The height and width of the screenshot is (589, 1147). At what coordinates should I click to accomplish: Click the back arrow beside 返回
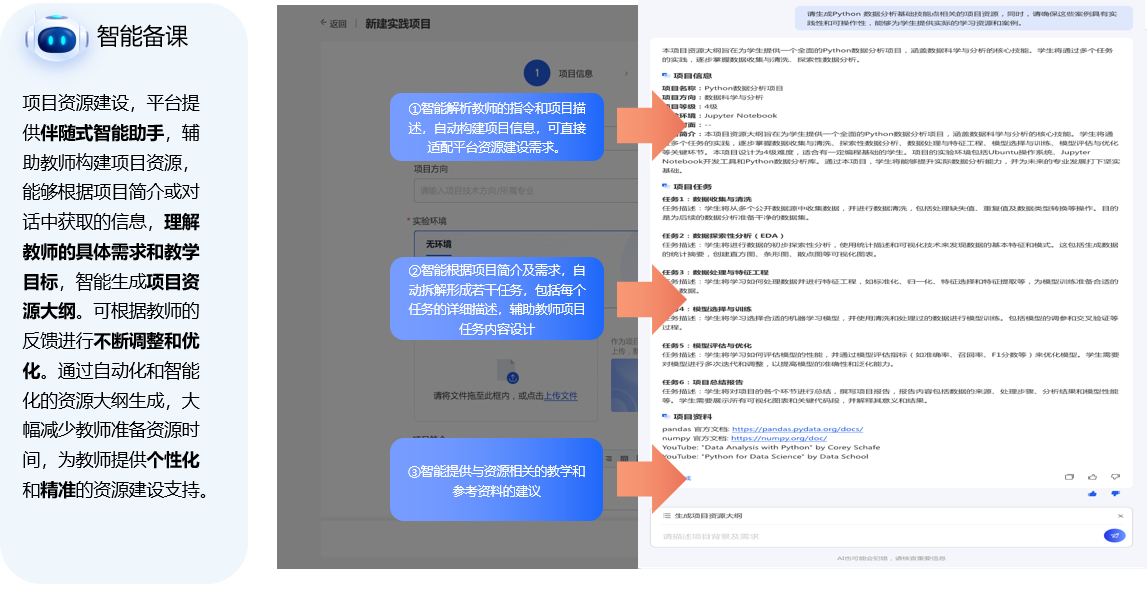[323, 23]
